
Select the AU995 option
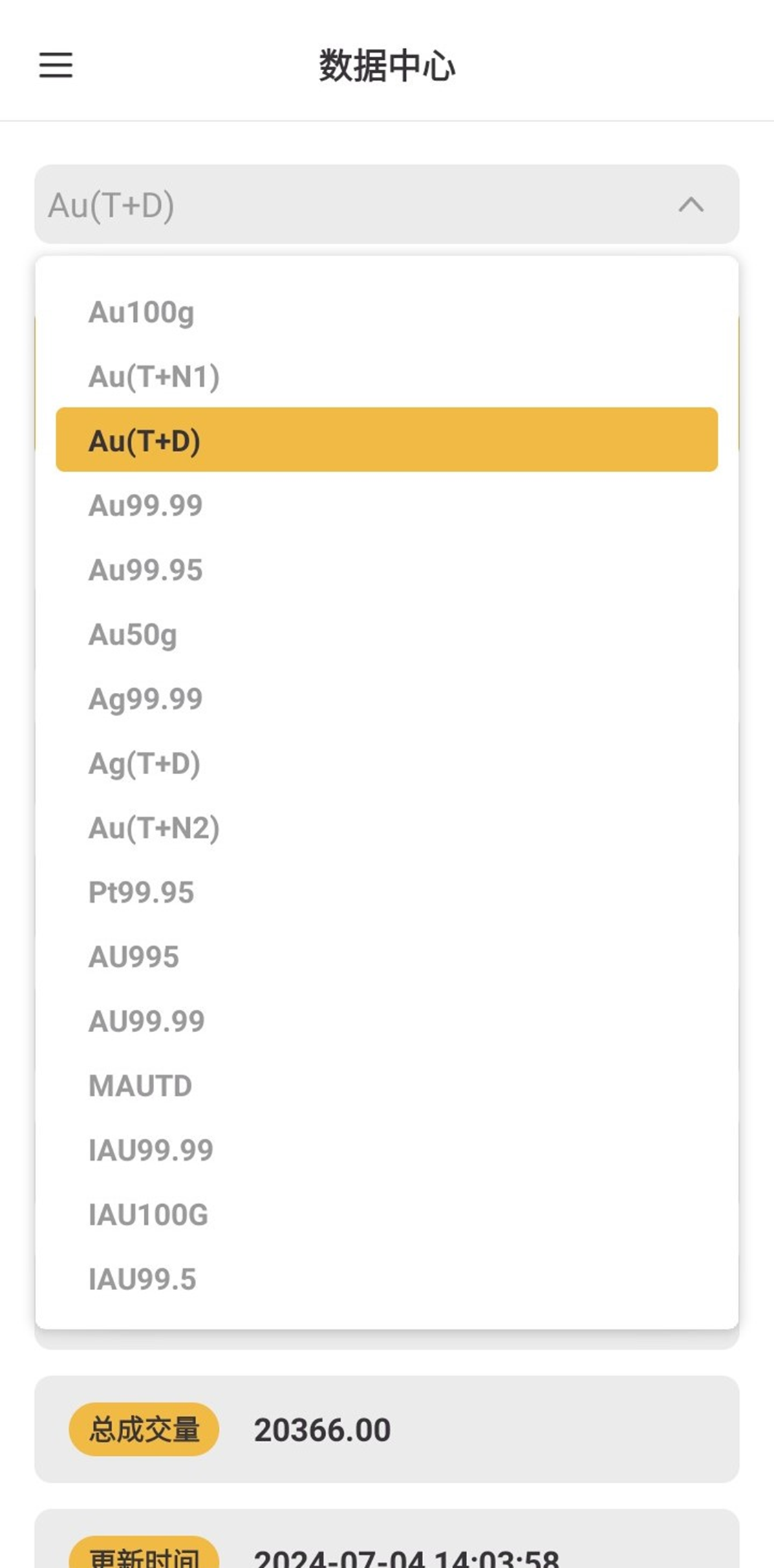(x=134, y=957)
